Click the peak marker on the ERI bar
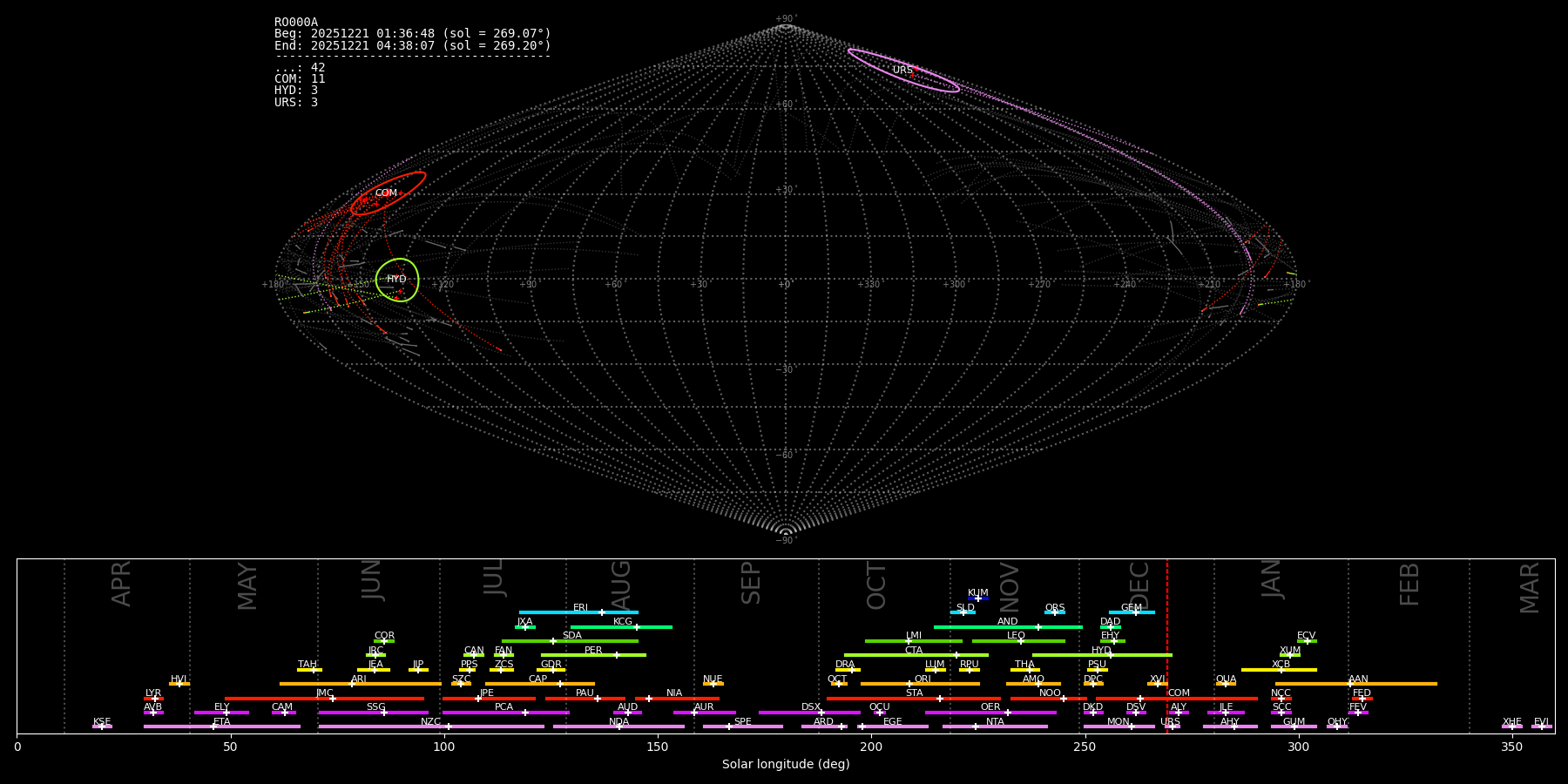The image size is (1568, 784). point(601,612)
